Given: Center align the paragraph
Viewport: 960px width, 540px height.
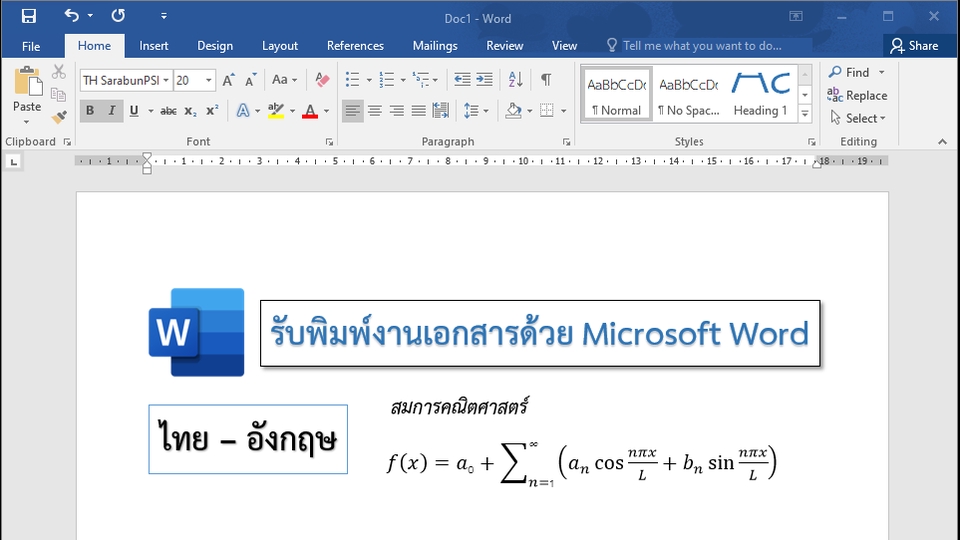Looking at the screenshot, I should [x=375, y=111].
